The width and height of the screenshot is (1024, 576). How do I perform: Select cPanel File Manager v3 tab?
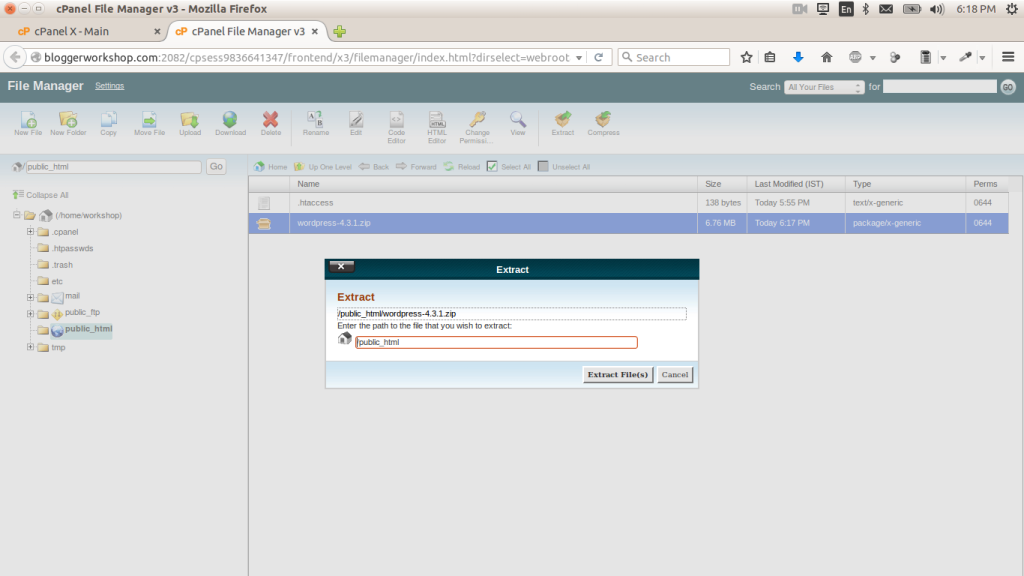[x=247, y=31]
